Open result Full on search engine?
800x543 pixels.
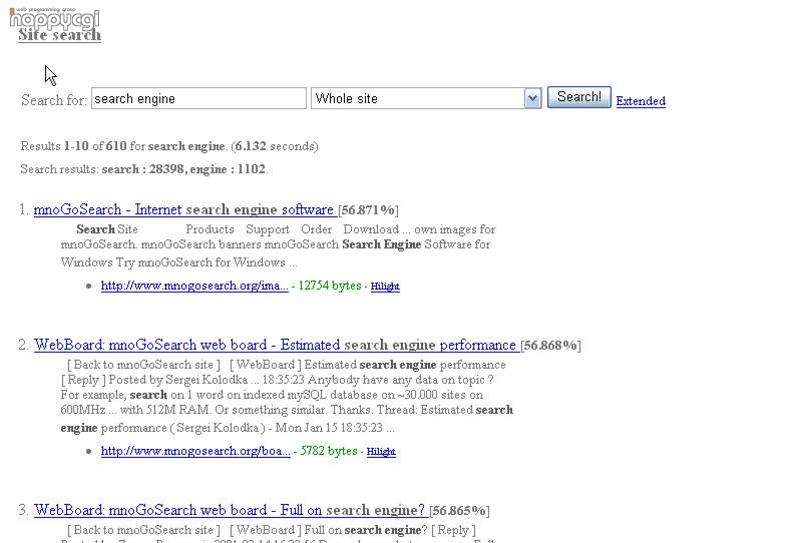(x=230, y=510)
